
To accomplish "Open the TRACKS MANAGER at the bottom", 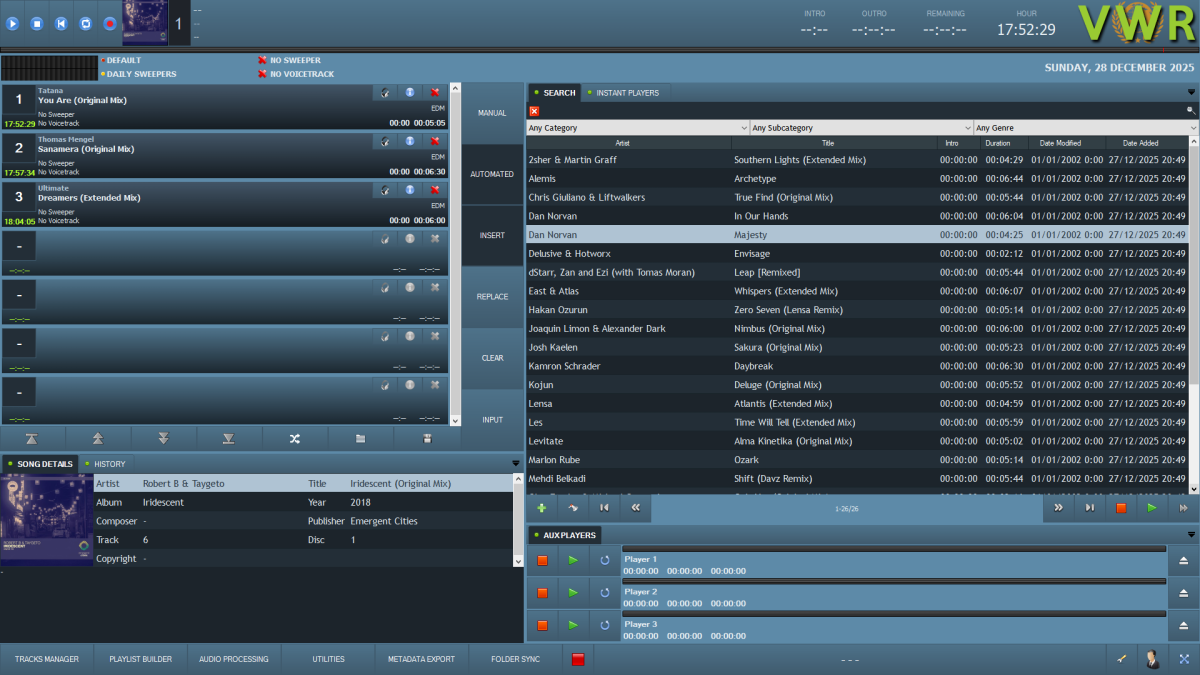I will tap(46, 658).
